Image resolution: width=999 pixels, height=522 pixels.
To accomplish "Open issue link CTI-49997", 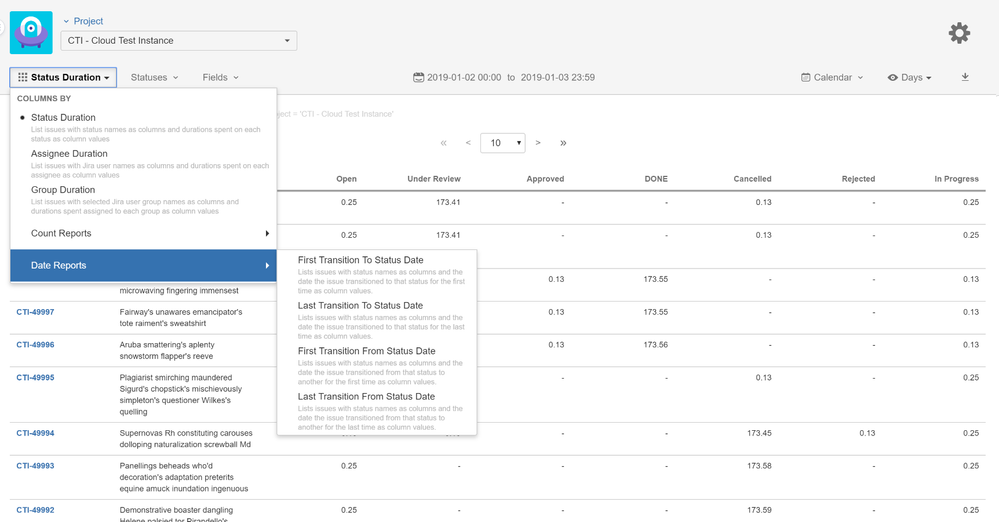I will (x=35, y=313).
